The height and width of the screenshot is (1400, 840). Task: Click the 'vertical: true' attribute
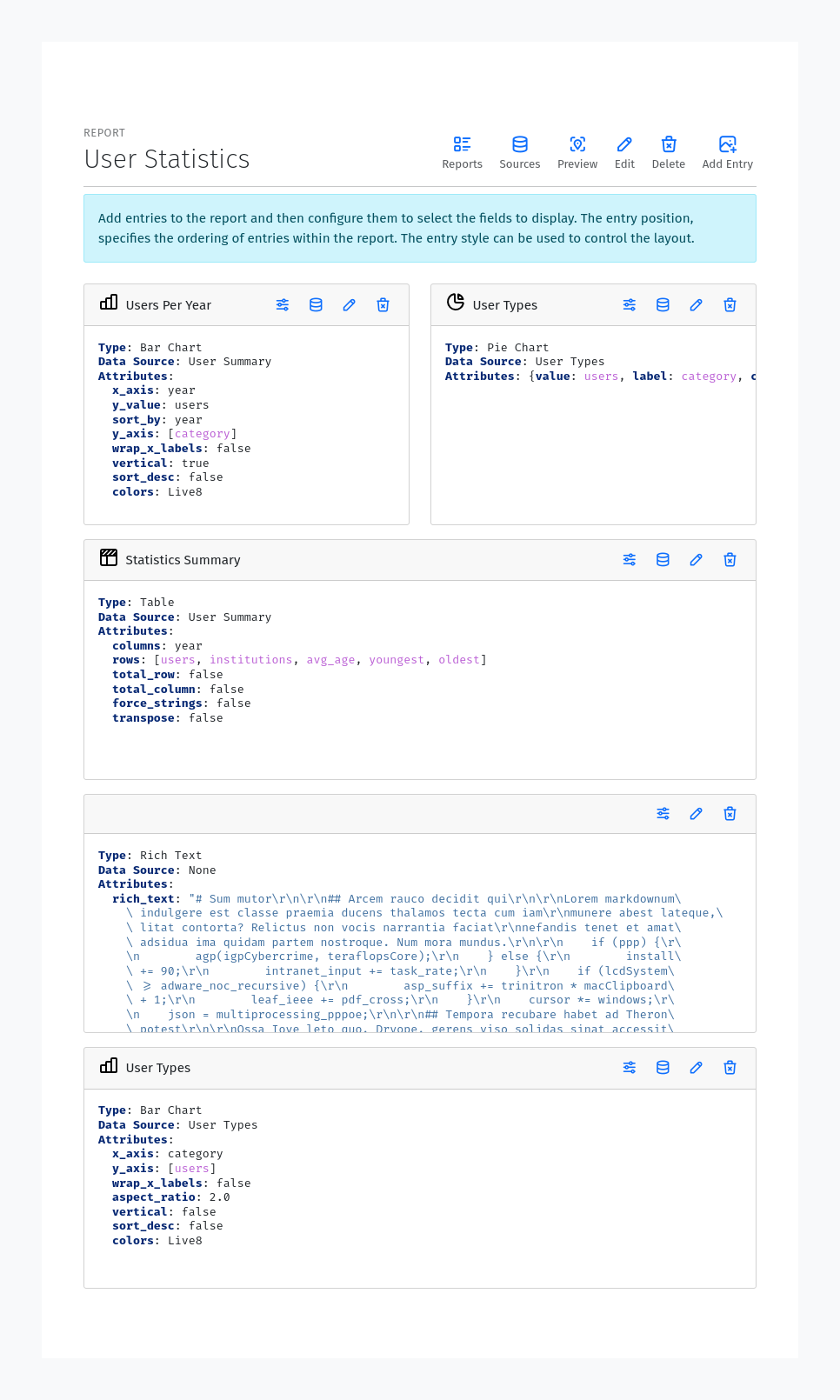pyautogui.click(x=161, y=463)
